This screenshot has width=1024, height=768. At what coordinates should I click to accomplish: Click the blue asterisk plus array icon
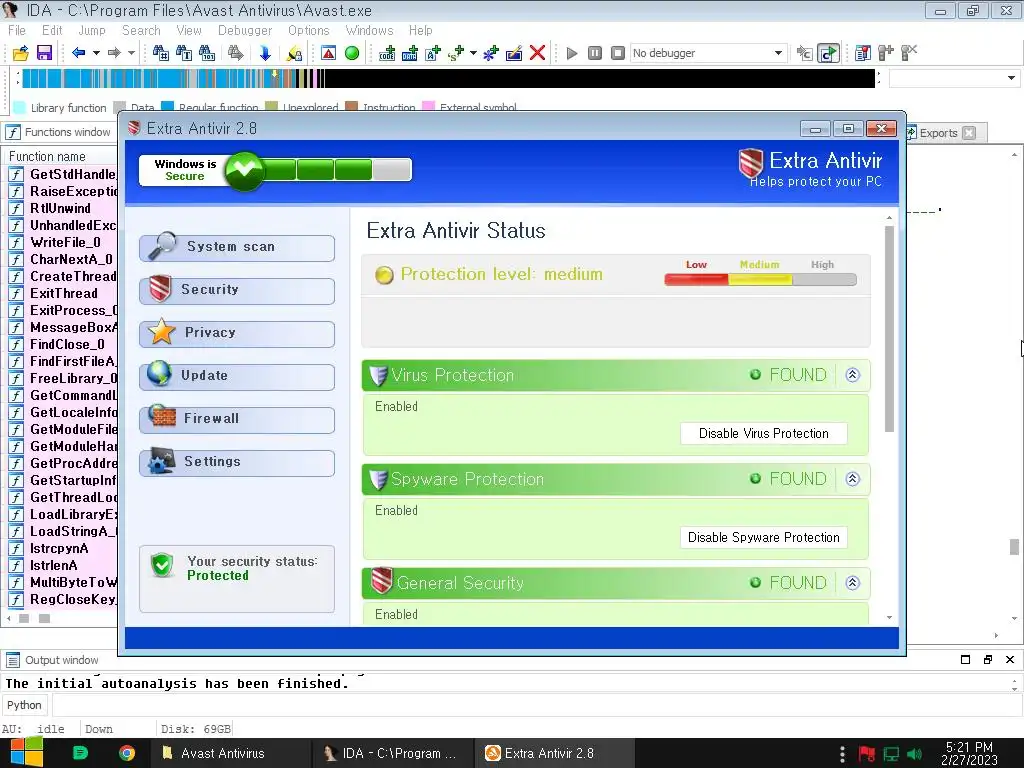click(x=491, y=53)
